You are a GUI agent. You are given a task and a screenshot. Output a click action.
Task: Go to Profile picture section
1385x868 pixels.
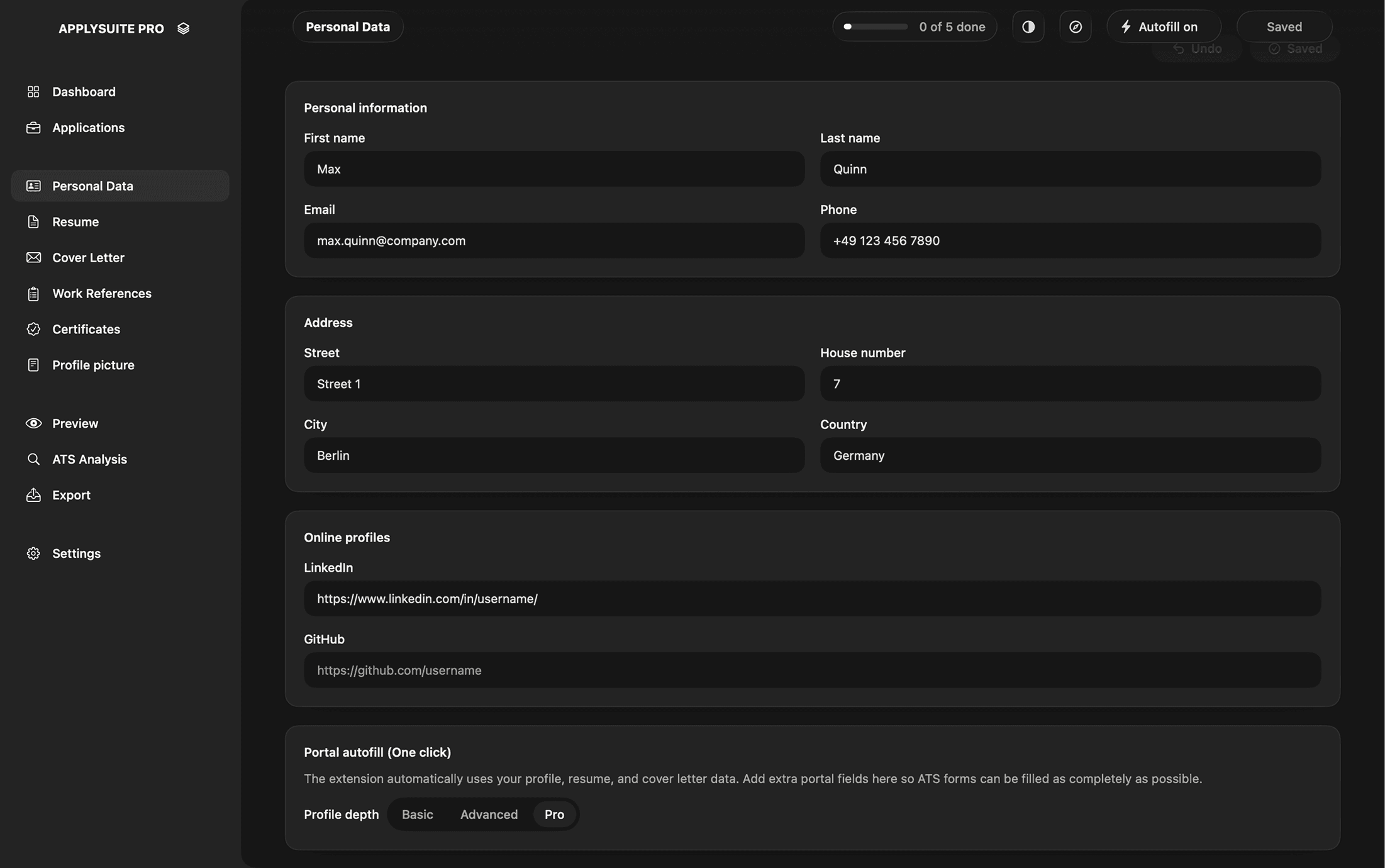(93, 365)
